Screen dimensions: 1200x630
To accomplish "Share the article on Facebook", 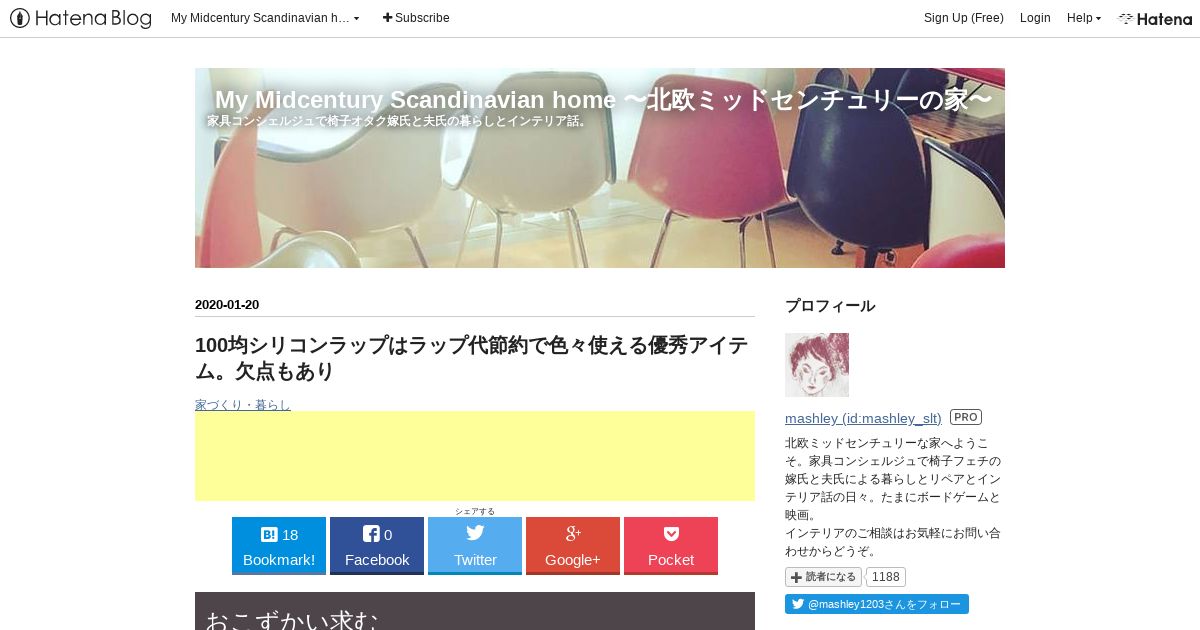I will 377,546.
